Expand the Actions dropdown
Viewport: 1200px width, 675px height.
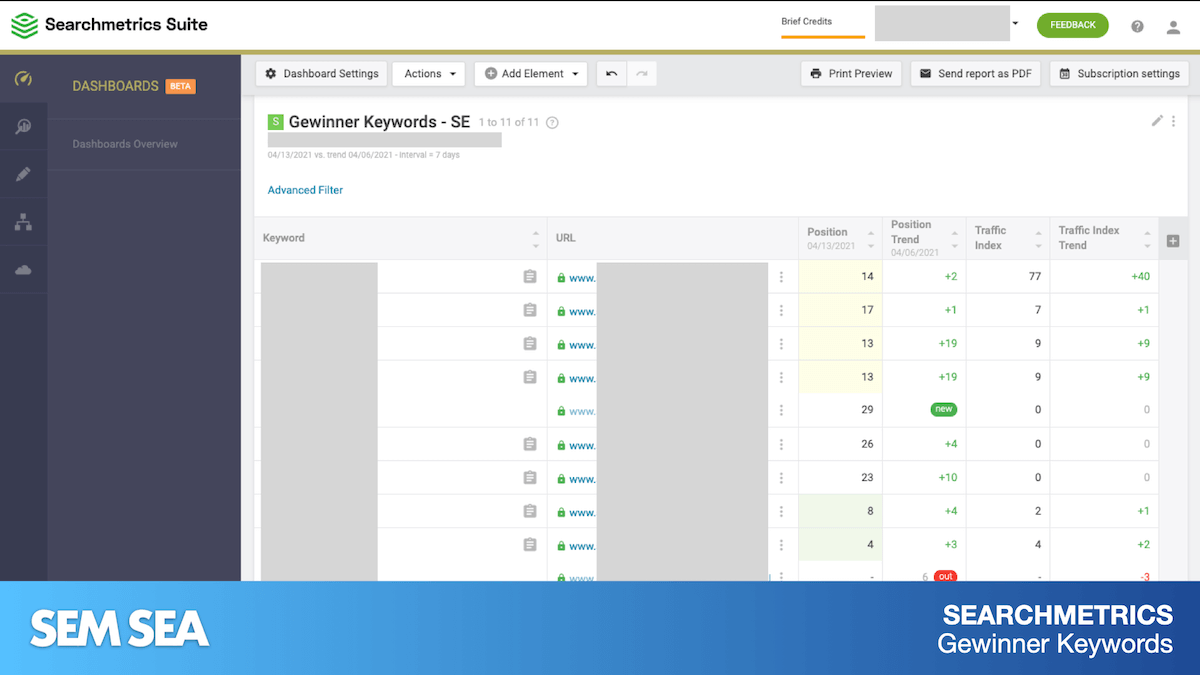(429, 74)
